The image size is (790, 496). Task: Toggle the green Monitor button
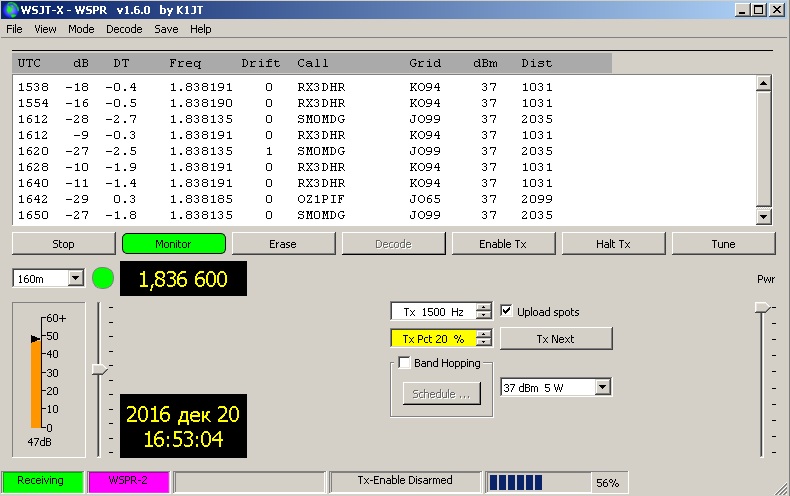pos(173,244)
